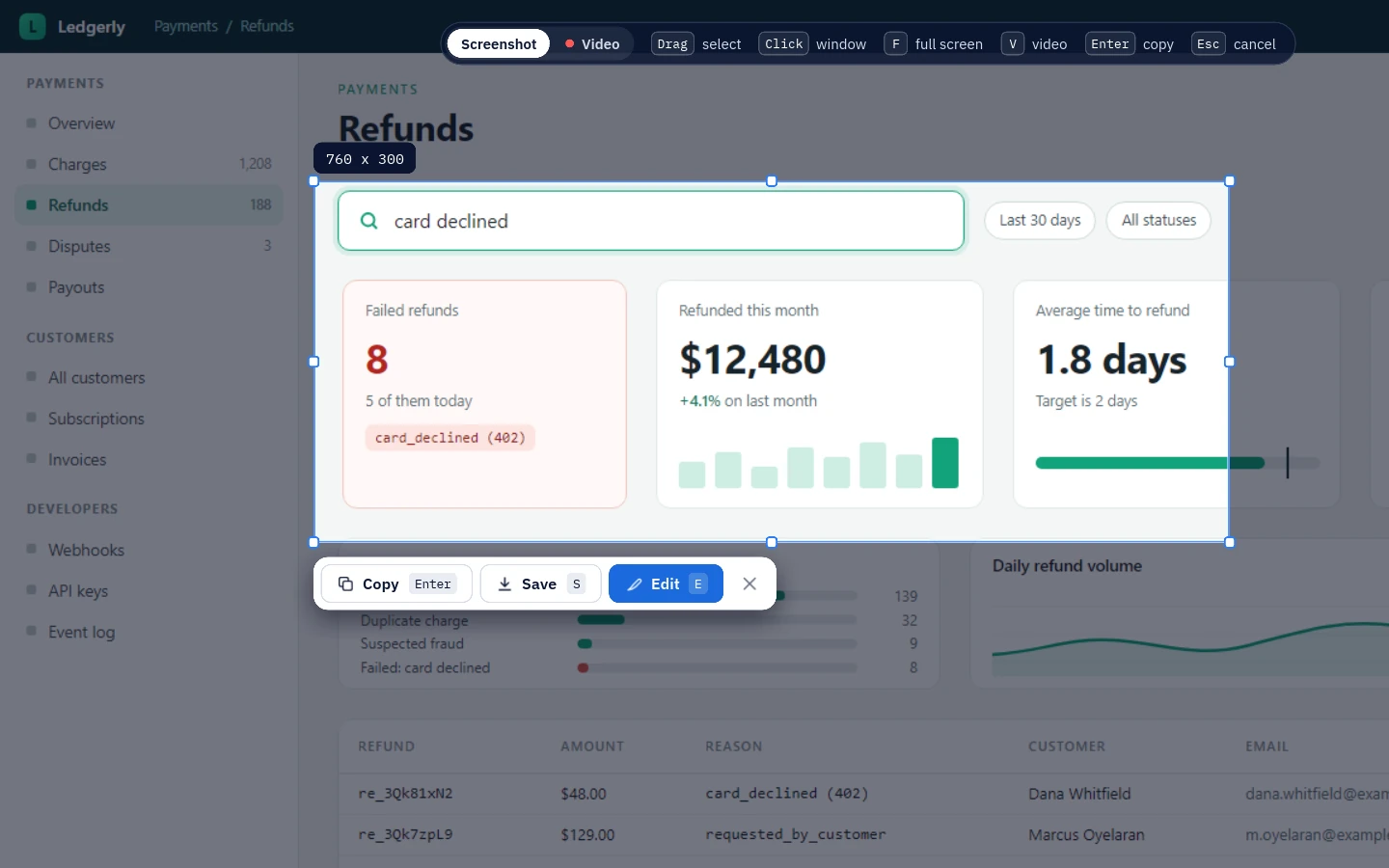The image size is (1389, 868).
Task: Click the magnifier icon in the search box
Action: (x=368, y=221)
